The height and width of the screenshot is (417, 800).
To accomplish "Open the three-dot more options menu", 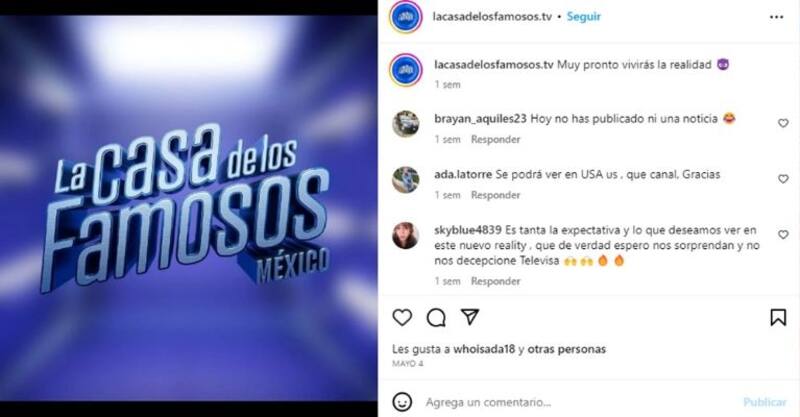I will pos(777,17).
